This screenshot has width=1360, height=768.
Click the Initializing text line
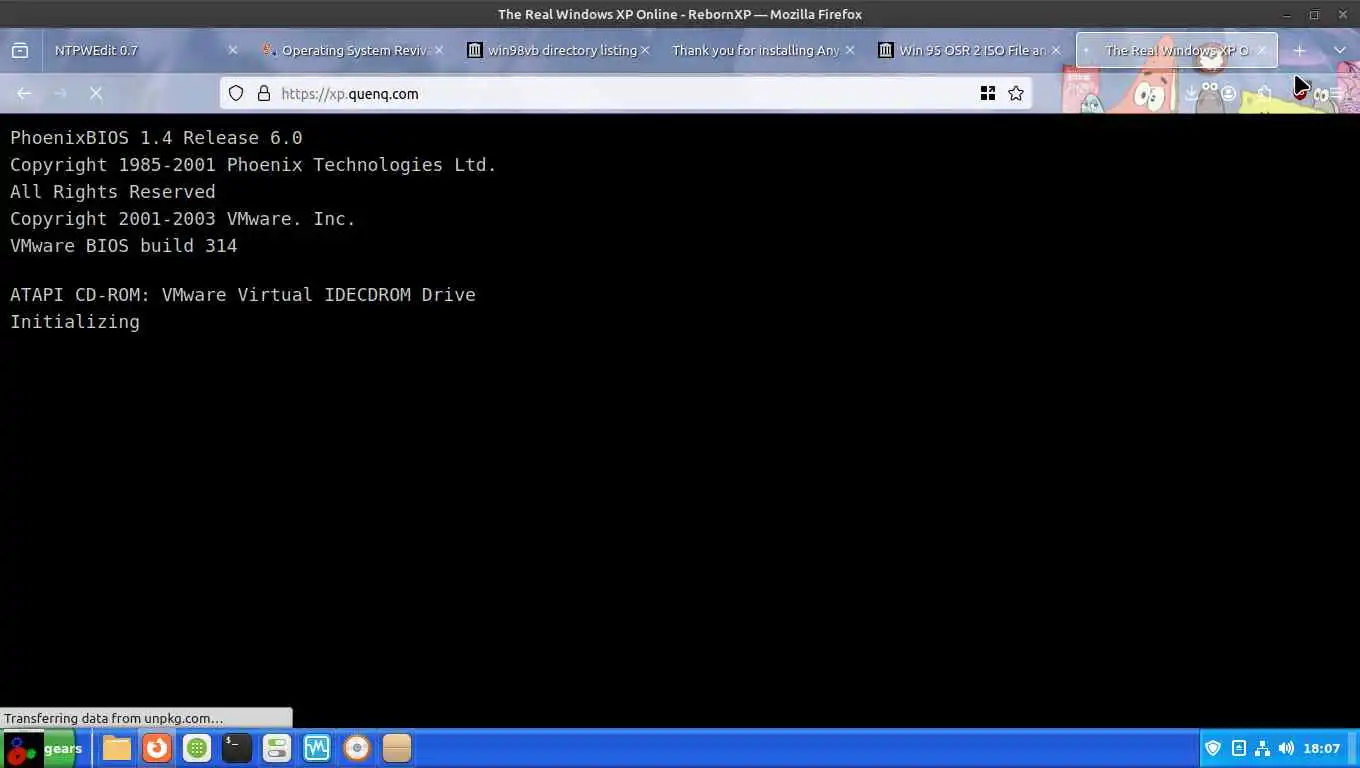coord(75,322)
